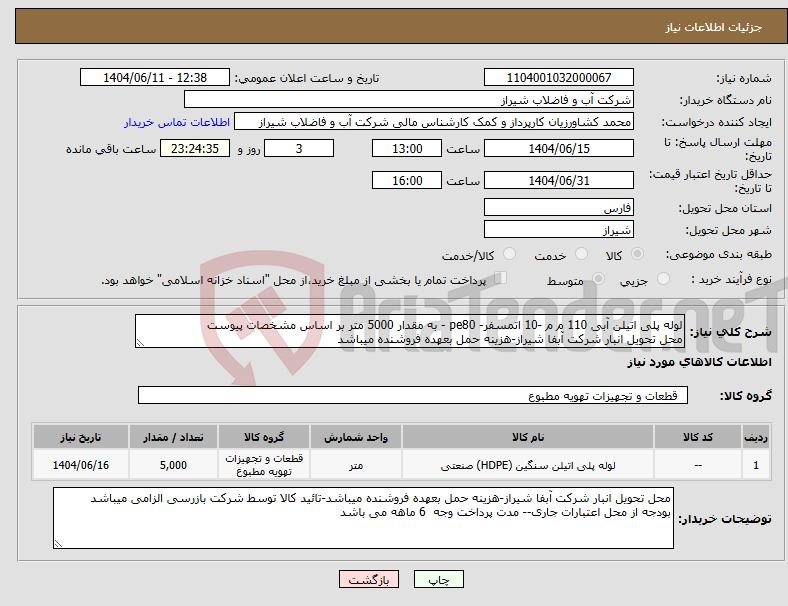
Task: Click the response deadline date 1404/06/15
Action: click(x=558, y=148)
